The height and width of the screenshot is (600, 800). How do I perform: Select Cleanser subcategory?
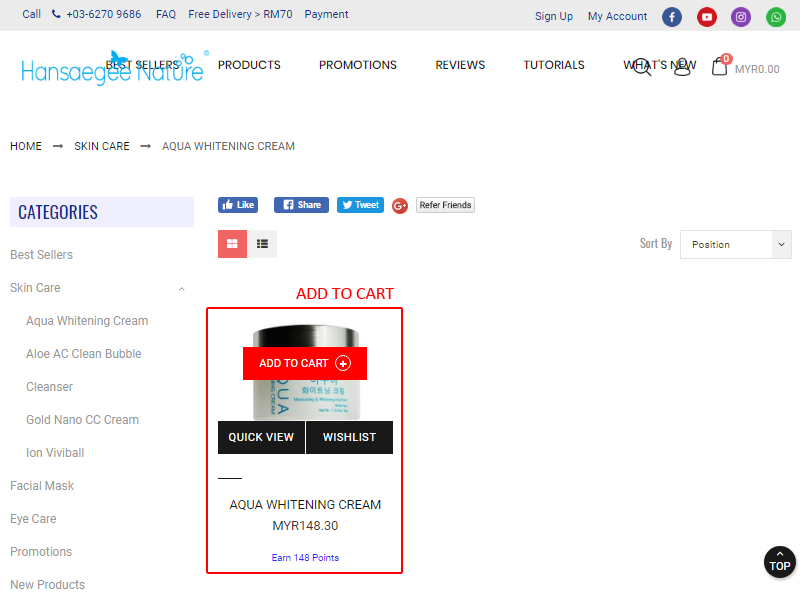[x=49, y=387]
